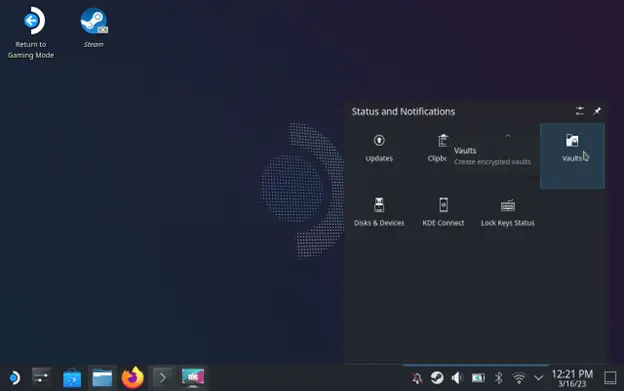
Task: Open the Bluetooth tray icon
Action: 498,377
